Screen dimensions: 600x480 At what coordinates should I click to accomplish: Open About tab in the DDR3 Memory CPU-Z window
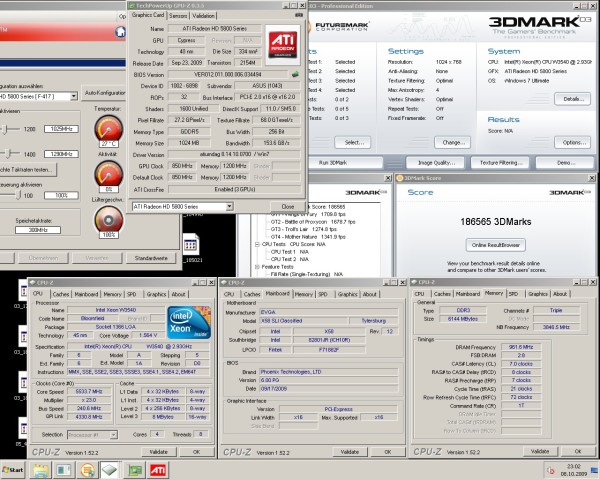coord(560,294)
